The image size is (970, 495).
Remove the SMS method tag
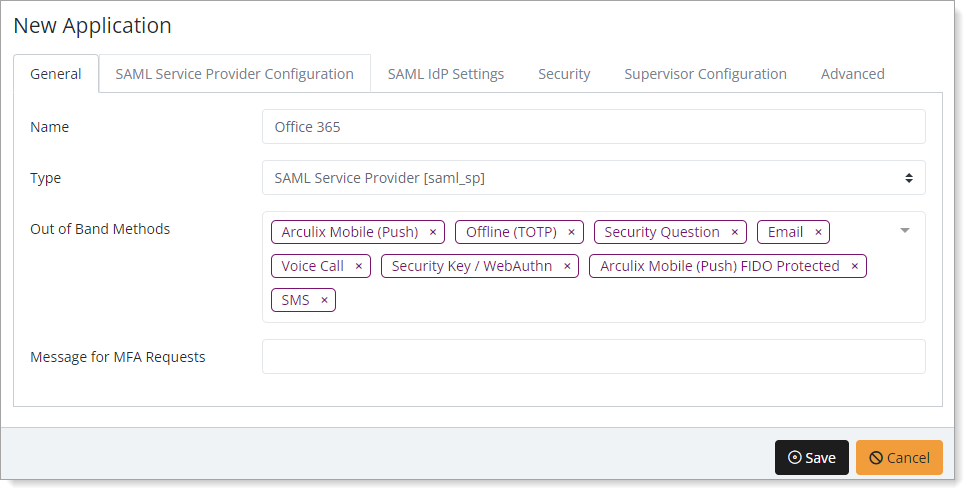324,301
